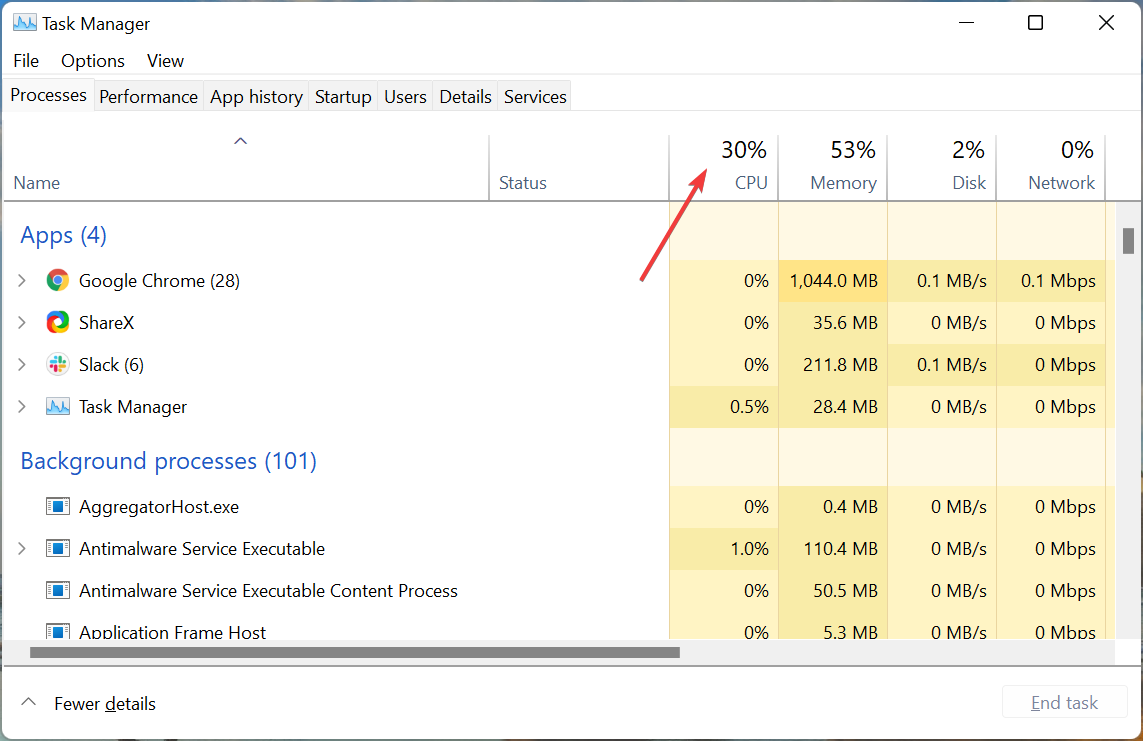
Task: Select Antimalware Service Executable Content Process name
Action: coord(268,590)
